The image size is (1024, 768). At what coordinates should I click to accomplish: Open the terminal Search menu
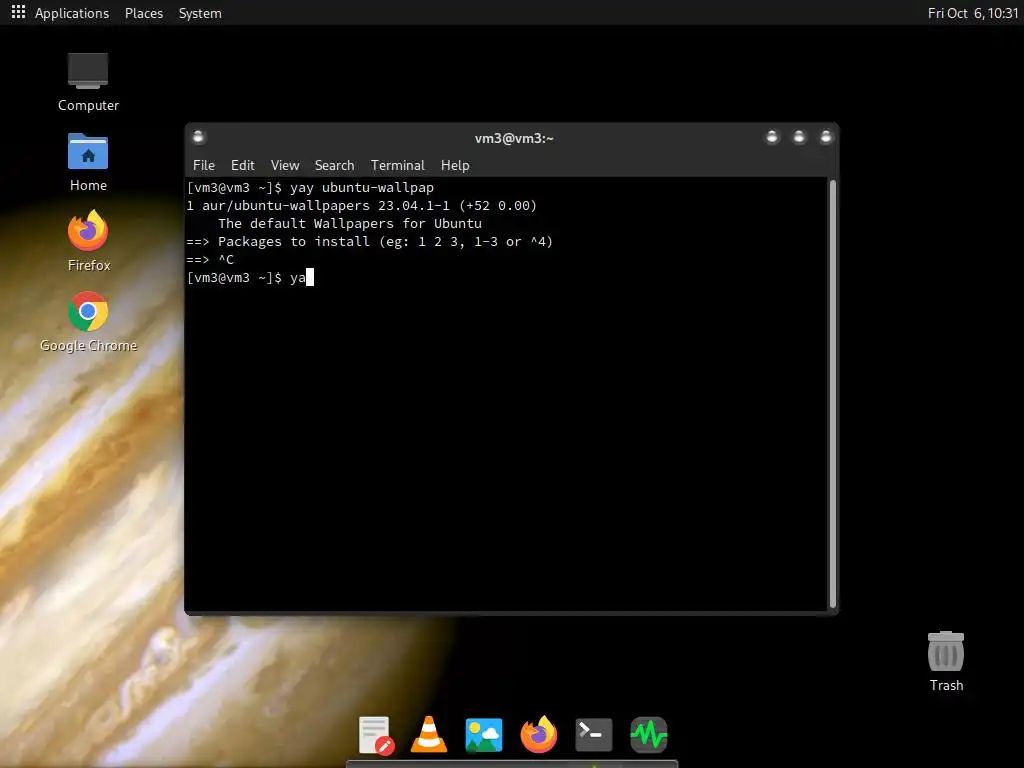click(334, 165)
